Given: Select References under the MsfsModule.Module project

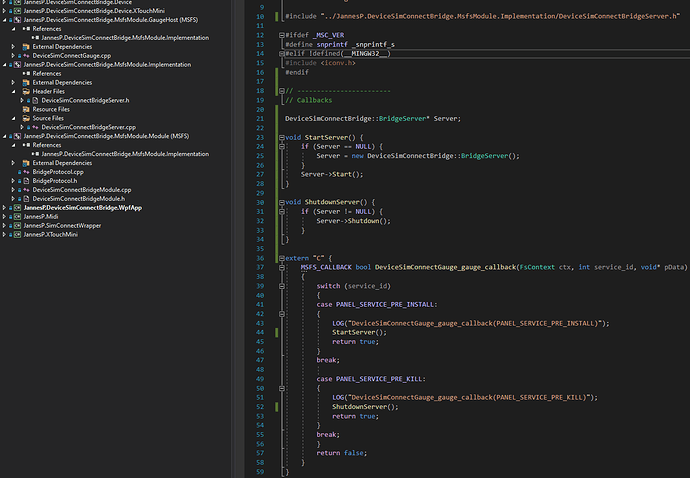Looking at the screenshot, I should click(x=47, y=145).
